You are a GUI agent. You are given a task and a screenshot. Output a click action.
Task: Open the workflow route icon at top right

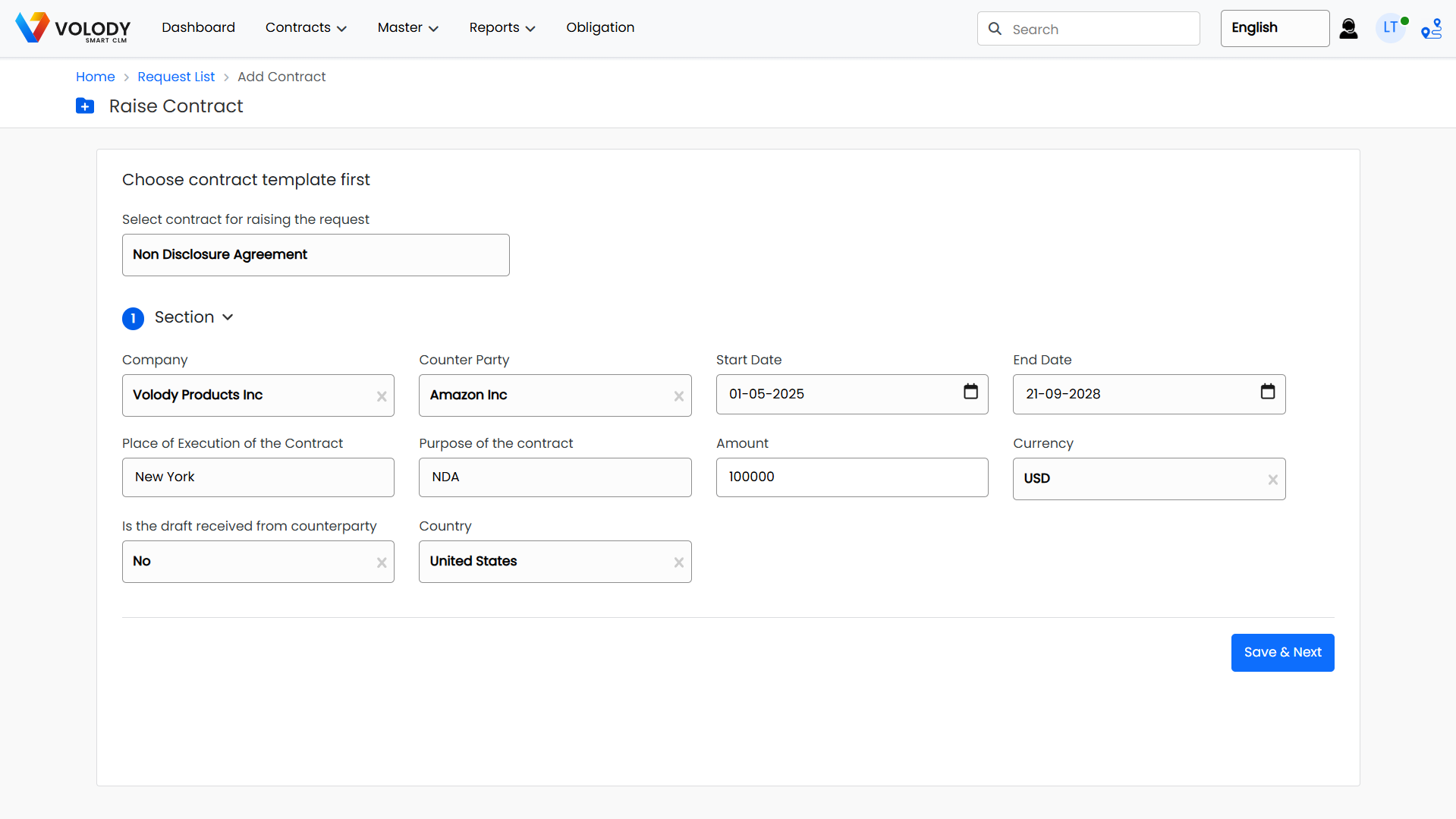point(1432,29)
